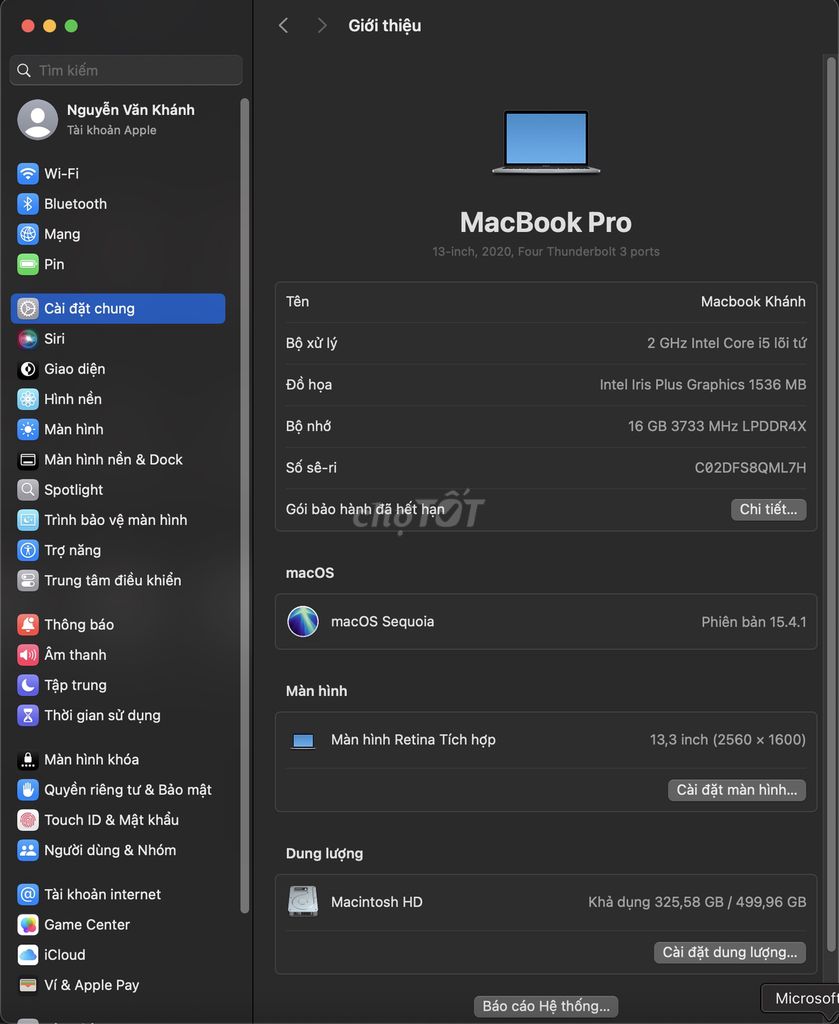
Task: Click Intel Iris Plus Graphics value
Action: tap(703, 385)
